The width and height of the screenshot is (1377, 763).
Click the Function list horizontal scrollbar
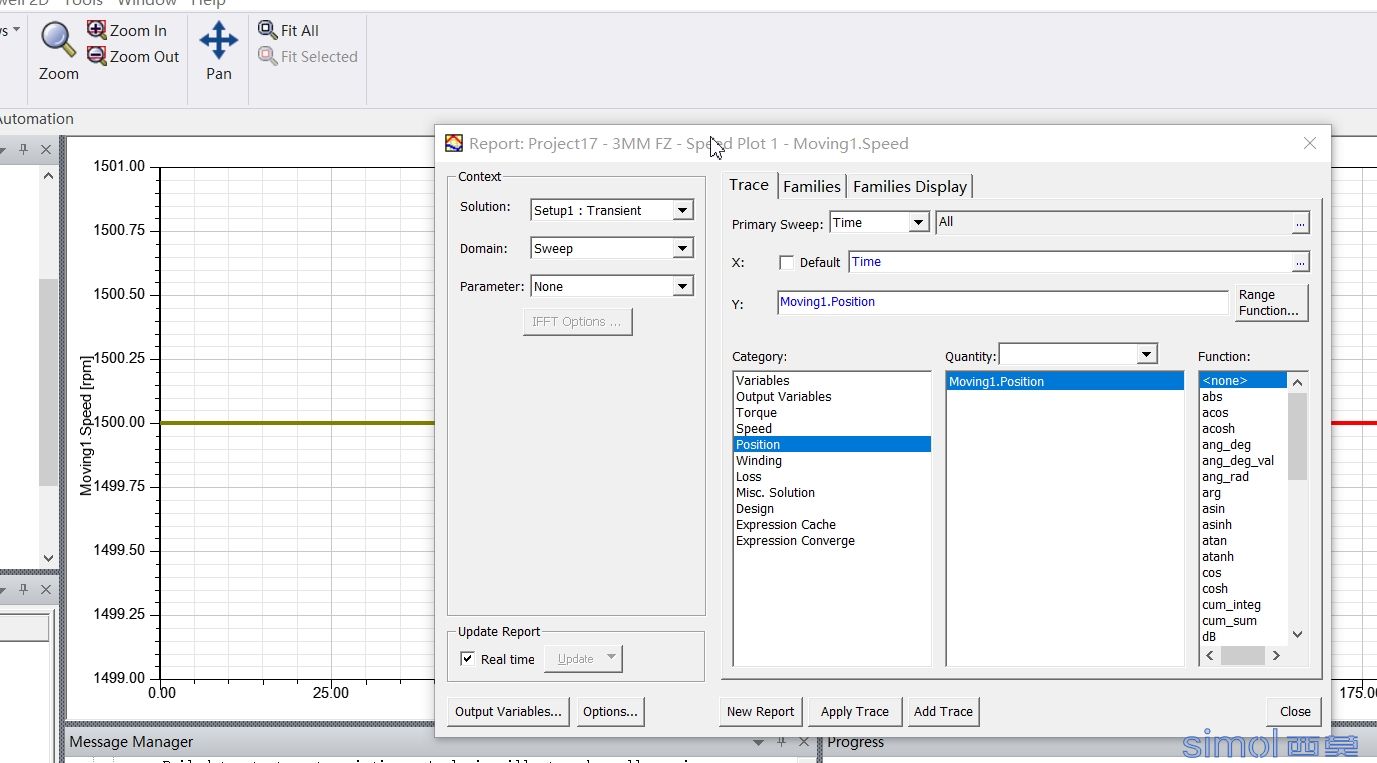click(x=1242, y=656)
